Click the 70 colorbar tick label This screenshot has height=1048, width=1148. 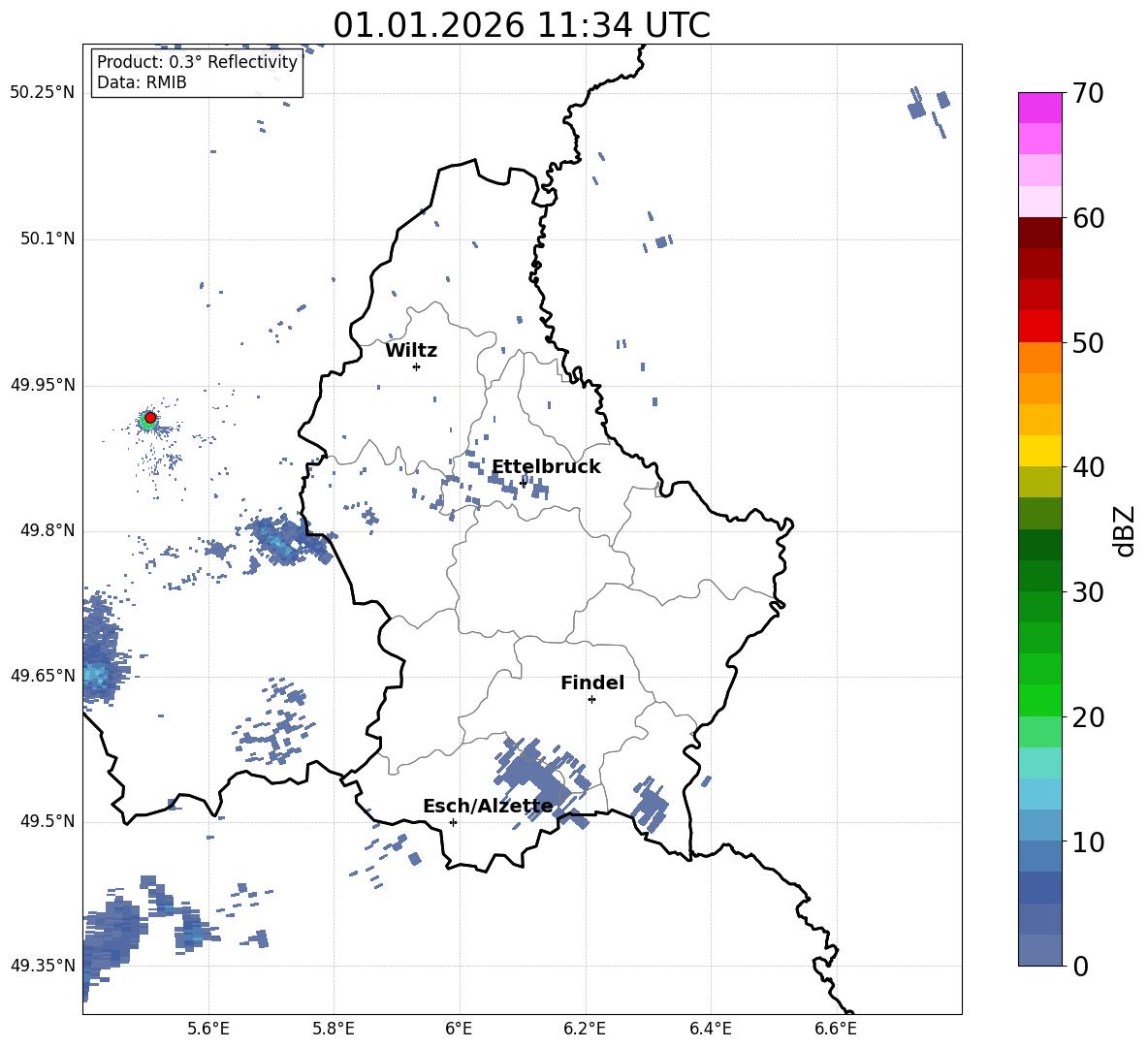(x=1088, y=94)
